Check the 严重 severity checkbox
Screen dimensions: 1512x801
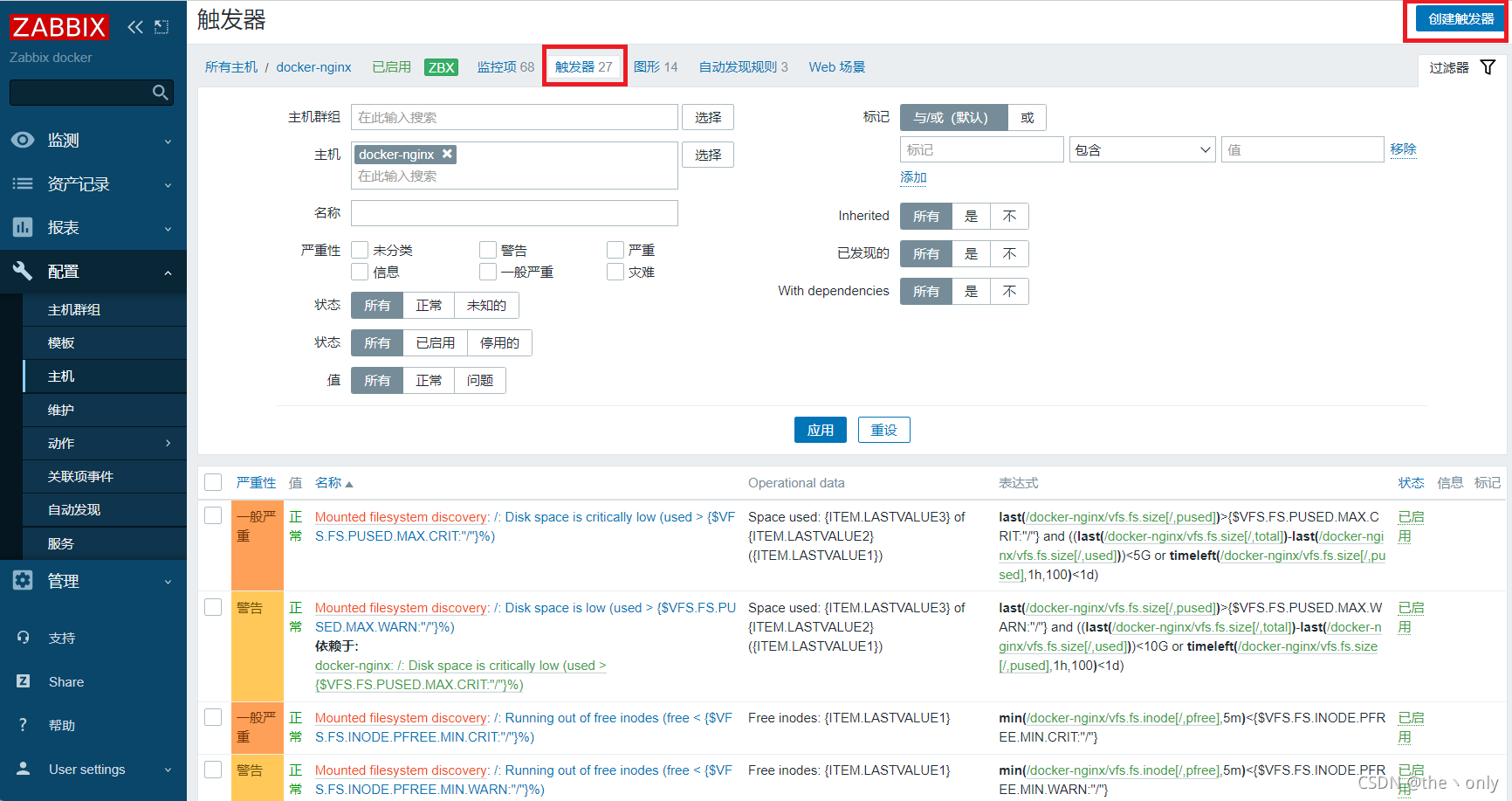coord(615,250)
